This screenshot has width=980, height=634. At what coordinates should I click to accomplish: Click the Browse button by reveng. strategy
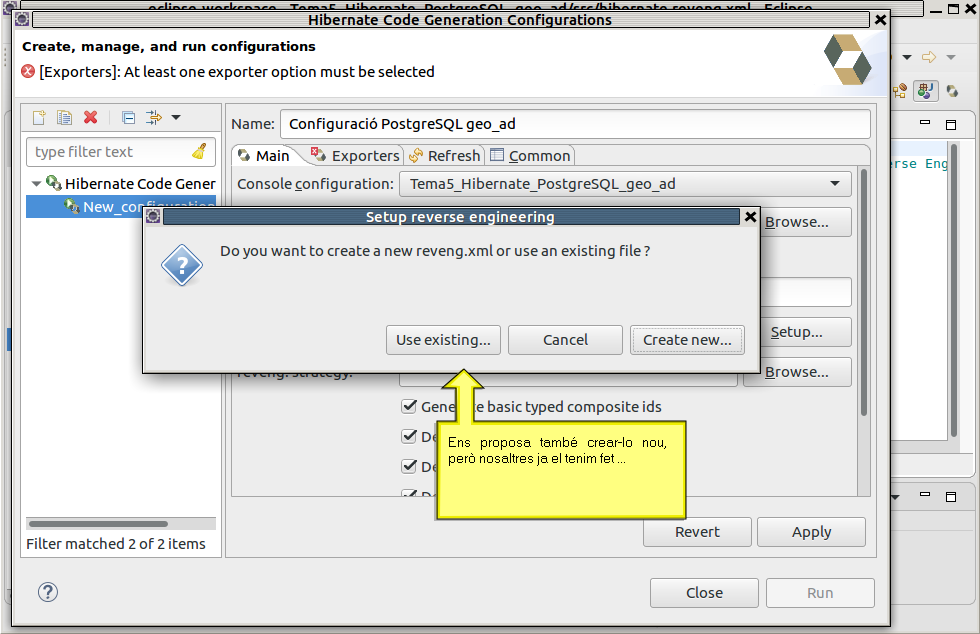coord(797,372)
